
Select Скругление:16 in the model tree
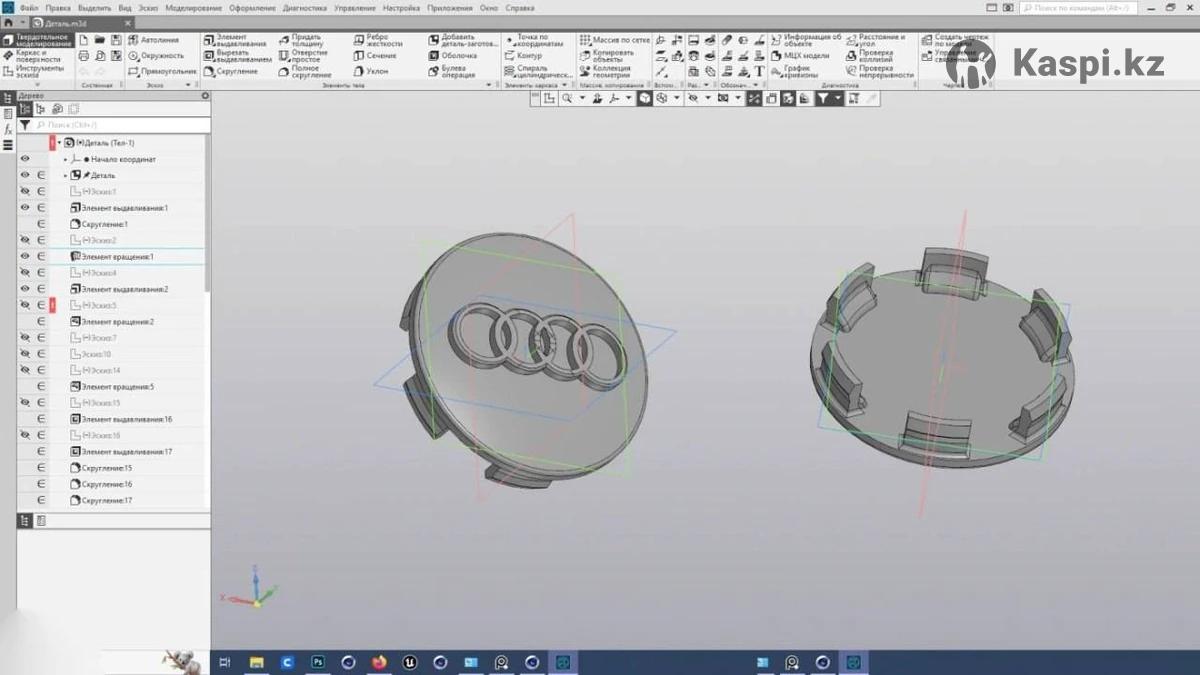click(x=106, y=484)
